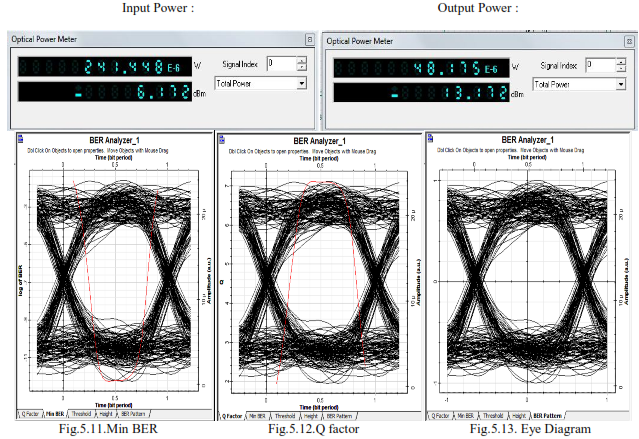
Task: Close the input Optical Power Meter panel
Action: click(310, 40)
